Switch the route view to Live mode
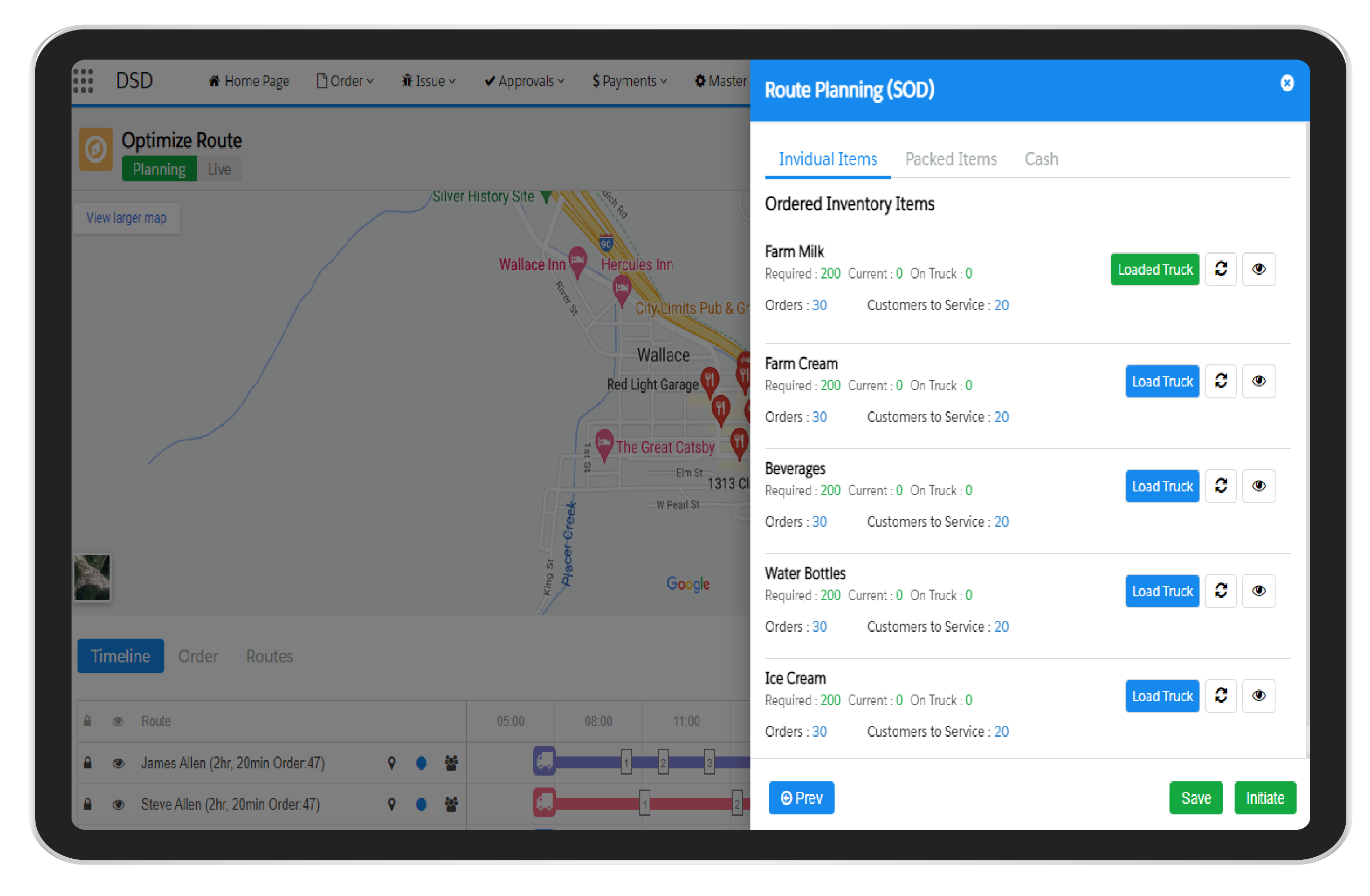 tap(218, 168)
